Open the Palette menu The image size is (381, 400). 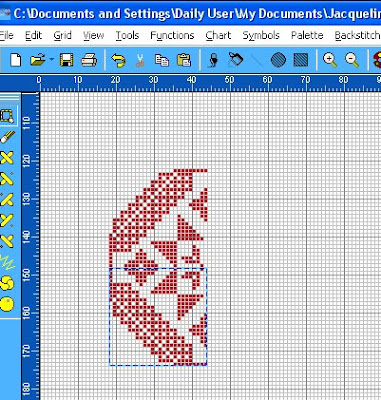307,35
